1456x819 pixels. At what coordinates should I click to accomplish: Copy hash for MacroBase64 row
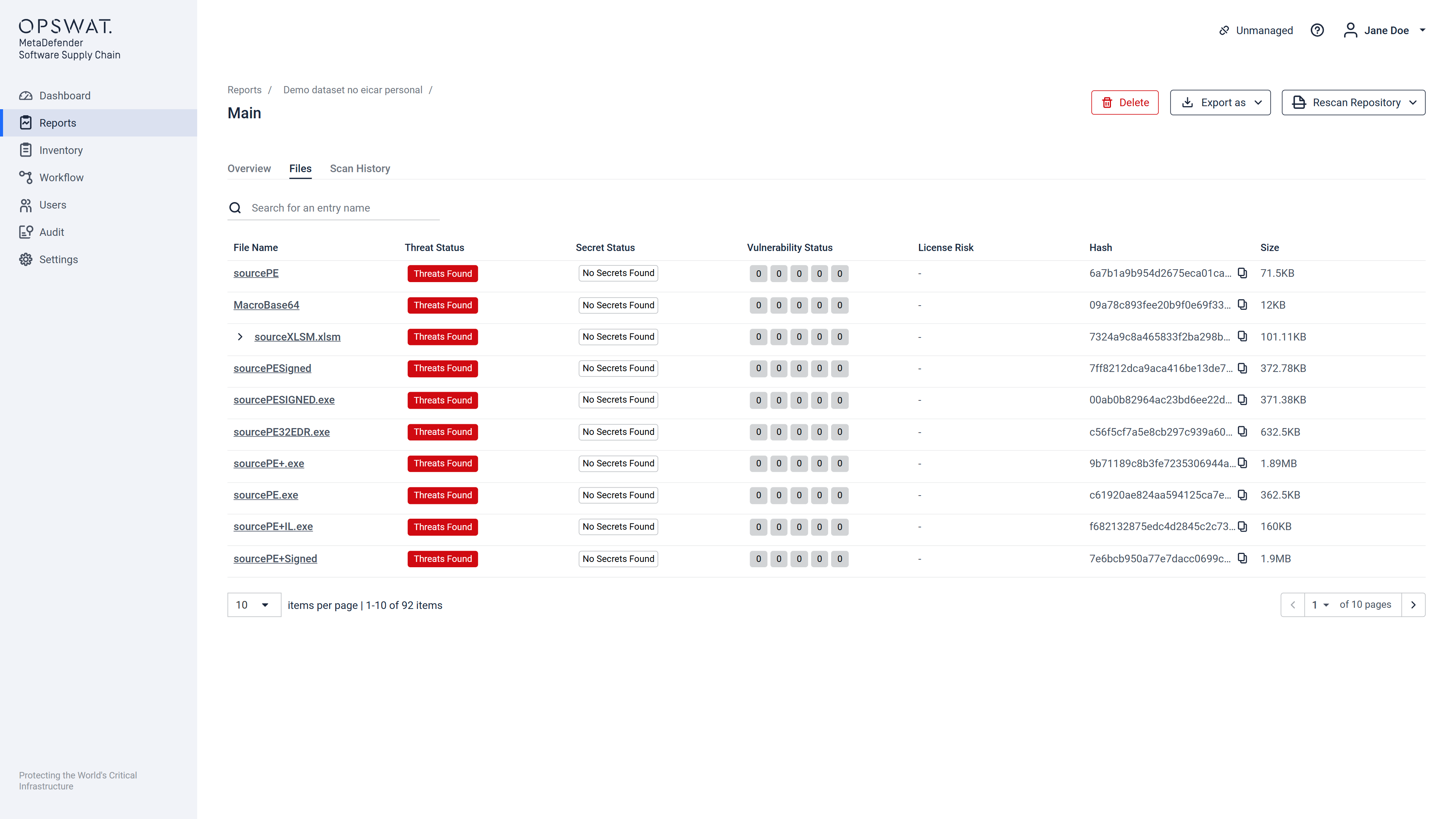coord(1242,304)
